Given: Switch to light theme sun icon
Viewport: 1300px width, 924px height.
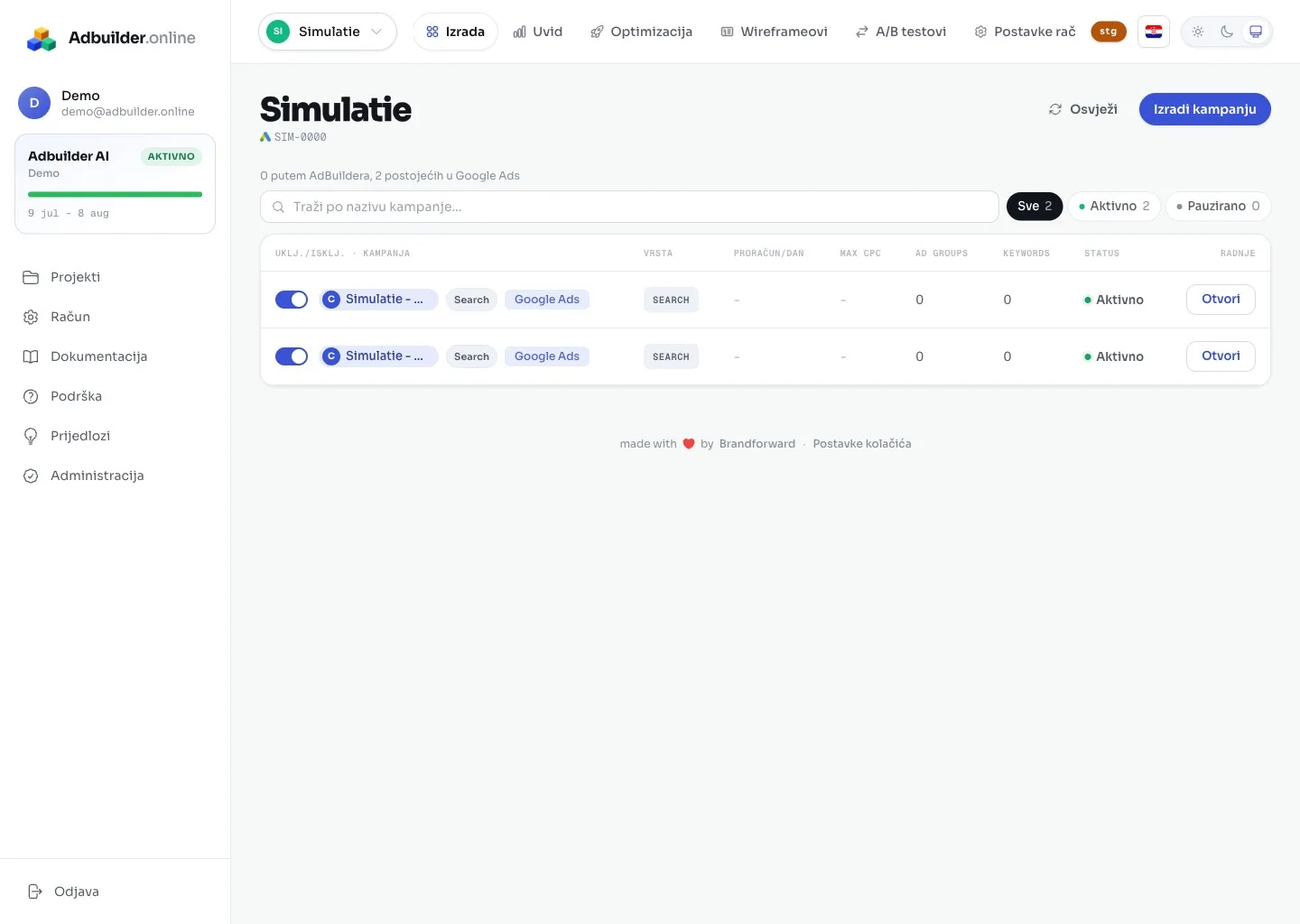Looking at the screenshot, I should click(1198, 32).
